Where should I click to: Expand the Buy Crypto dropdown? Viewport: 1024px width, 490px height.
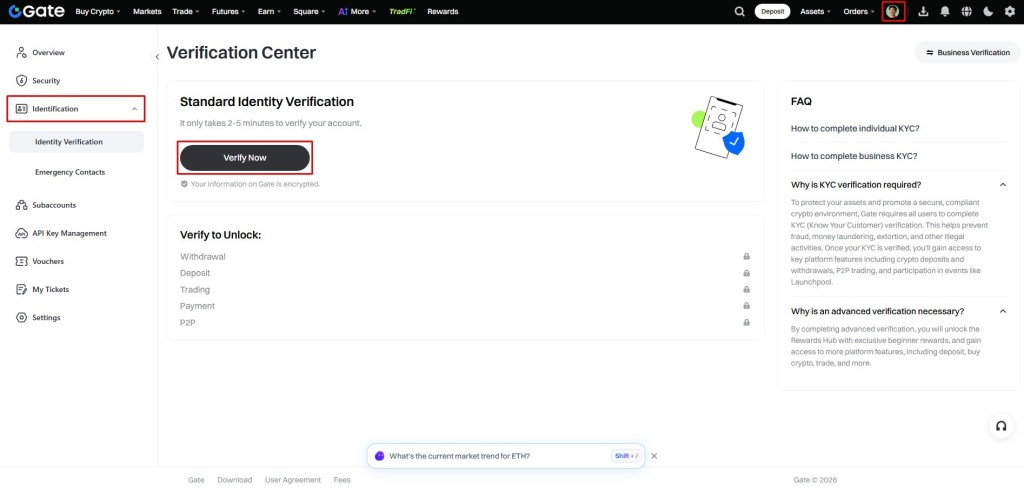coord(98,11)
